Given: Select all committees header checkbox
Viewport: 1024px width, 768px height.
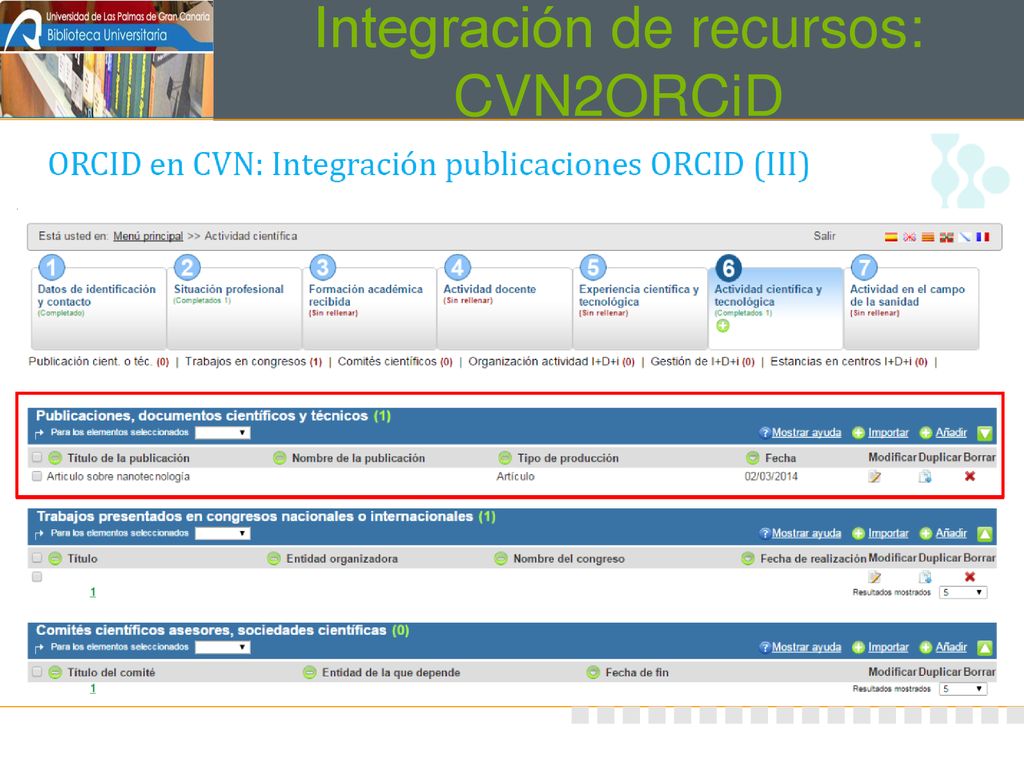Looking at the screenshot, I should tap(37, 671).
